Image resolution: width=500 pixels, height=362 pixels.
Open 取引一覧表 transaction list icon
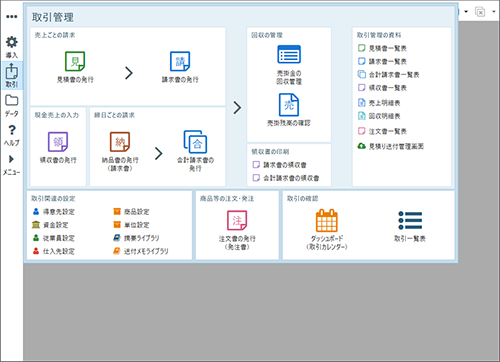click(x=410, y=220)
